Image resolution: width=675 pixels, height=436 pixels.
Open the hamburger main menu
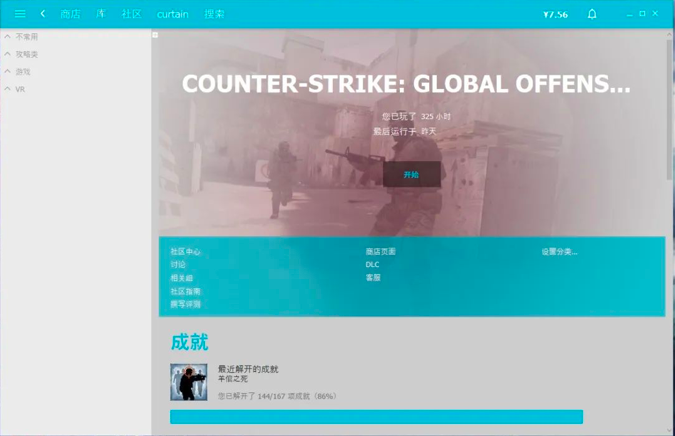[x=20, y=14]
